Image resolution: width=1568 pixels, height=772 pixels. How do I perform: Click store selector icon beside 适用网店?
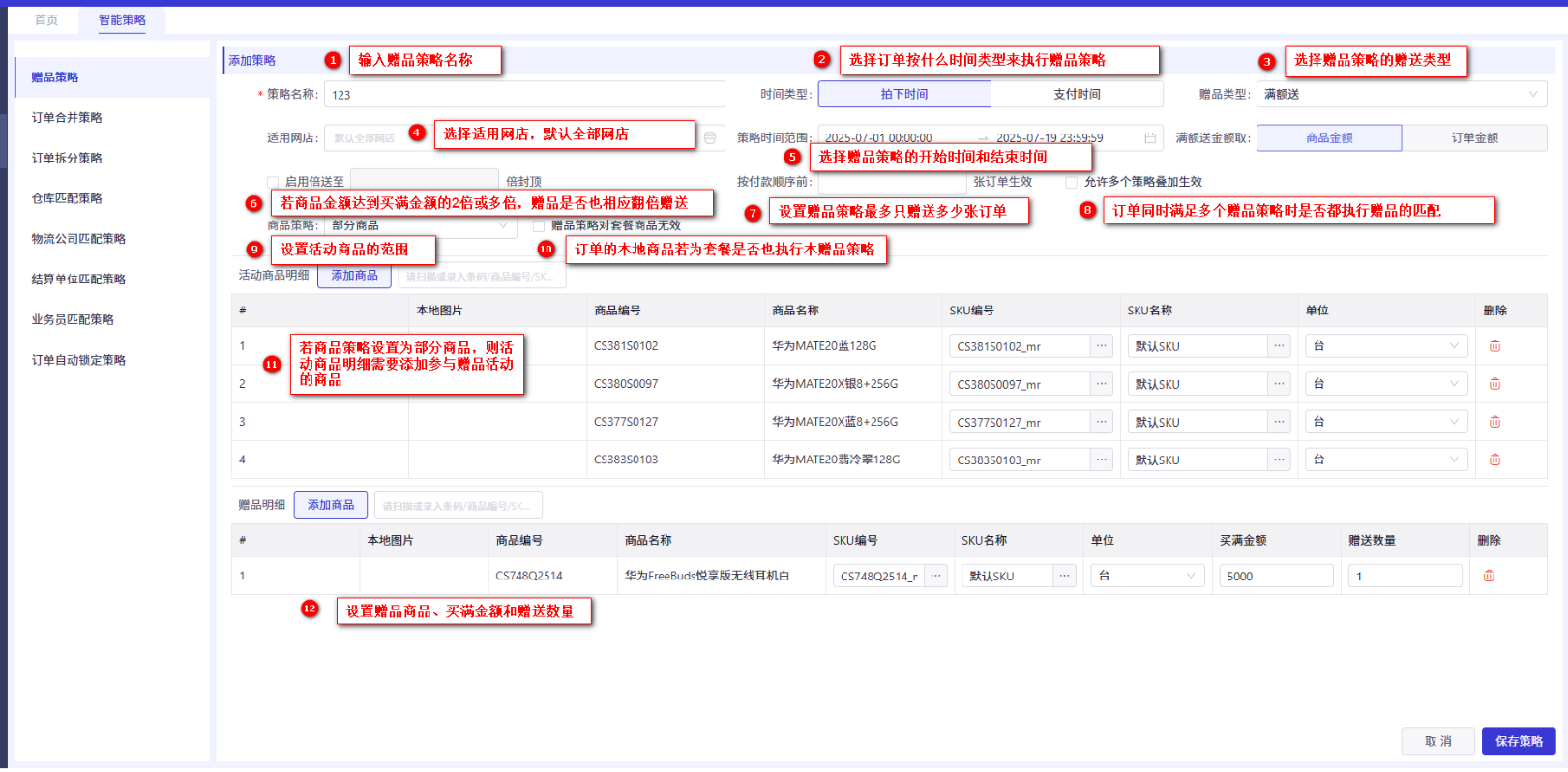[x=710, y=138]
